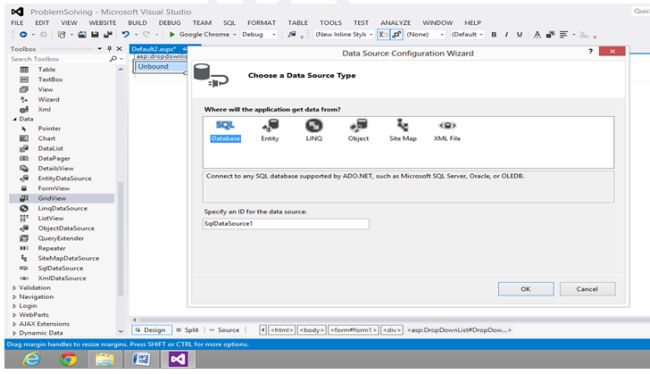Switch to Design view
The image size is (650, 374).
[151, 330]
